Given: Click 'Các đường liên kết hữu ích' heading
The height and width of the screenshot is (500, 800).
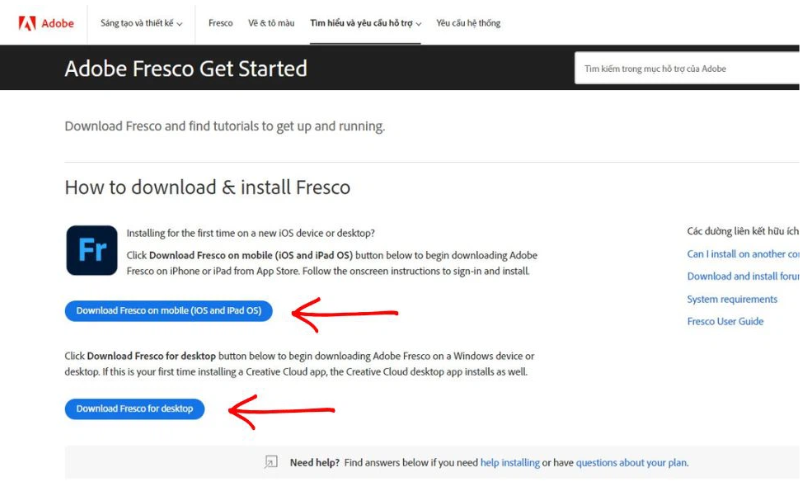Looking at the screenshot, I should (742, 231).
